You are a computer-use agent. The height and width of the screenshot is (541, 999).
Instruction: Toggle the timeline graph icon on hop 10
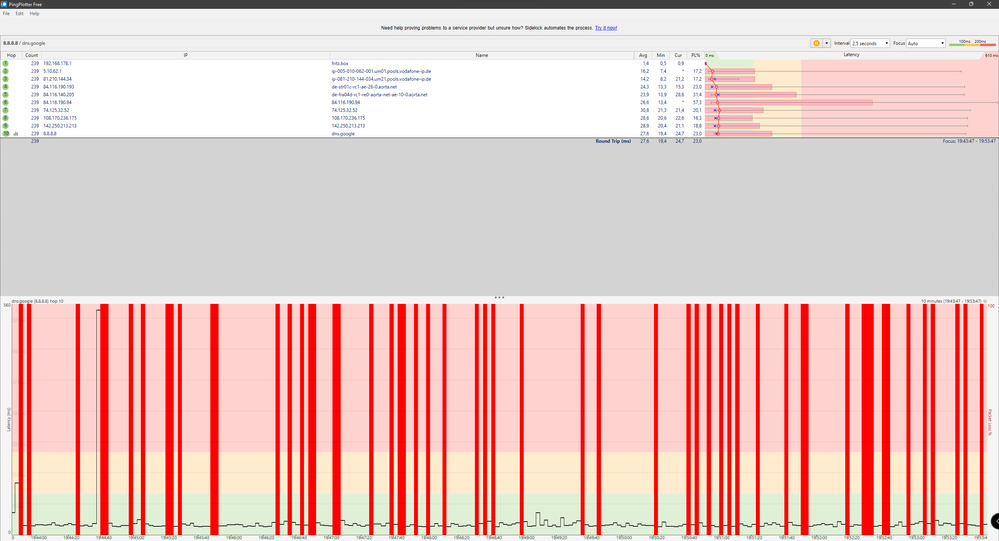pyautogui.click(x=16, y=134)
